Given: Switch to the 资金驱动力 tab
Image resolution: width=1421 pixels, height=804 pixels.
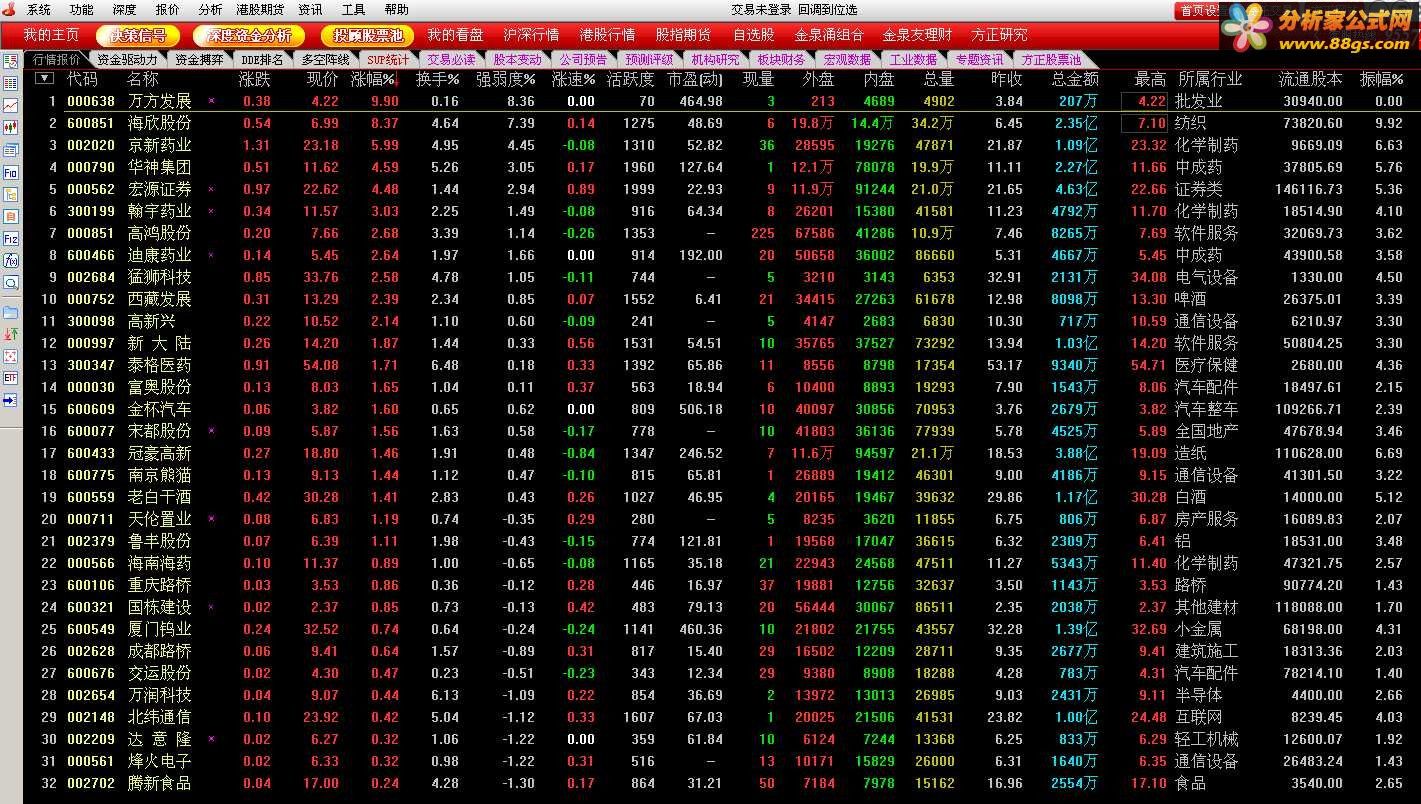Looking at the screenshot, I should [127, 60].
